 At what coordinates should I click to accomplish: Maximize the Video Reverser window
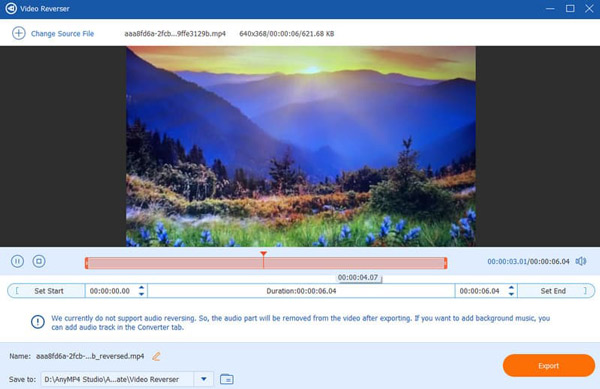tap(570, 8)
